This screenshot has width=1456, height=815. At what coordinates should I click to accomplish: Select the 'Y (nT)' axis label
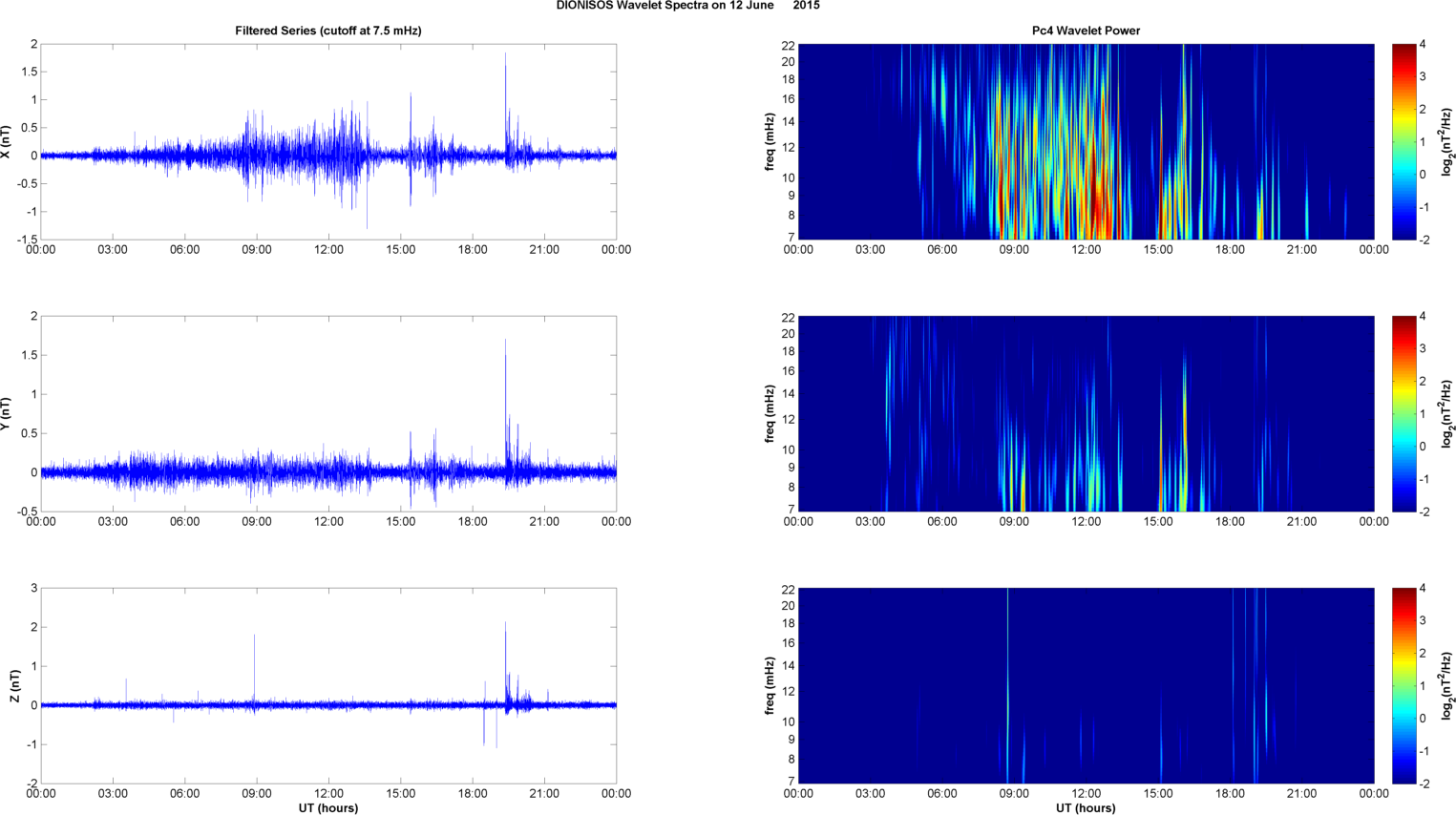point(8,413)
